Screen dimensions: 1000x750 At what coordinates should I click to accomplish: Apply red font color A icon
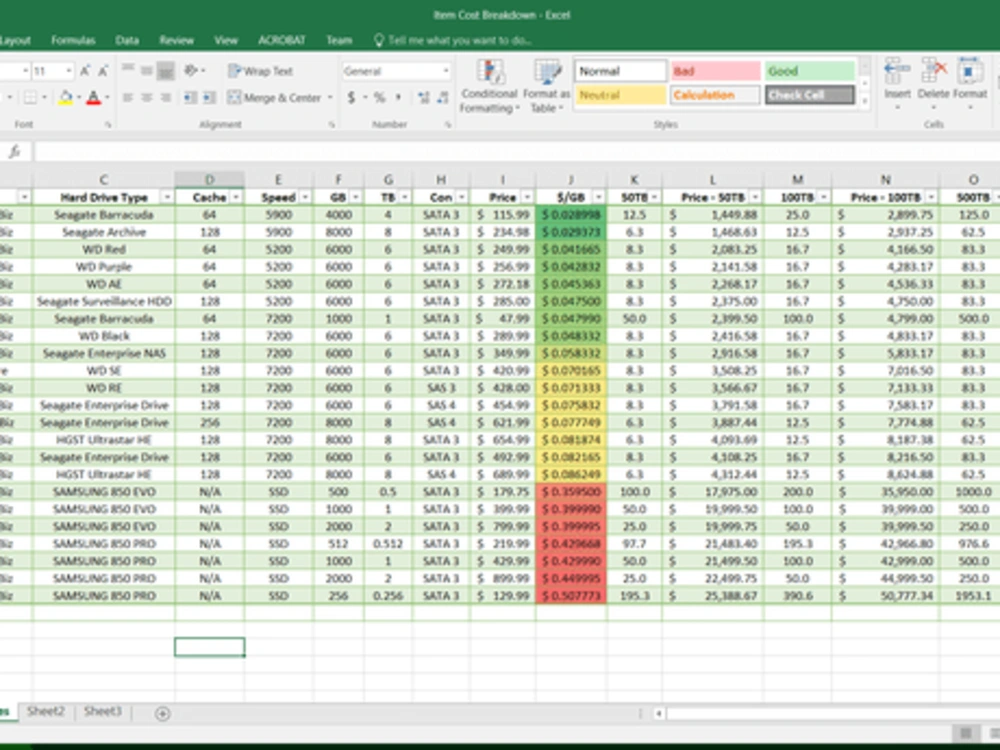click(x=94, y=98)
